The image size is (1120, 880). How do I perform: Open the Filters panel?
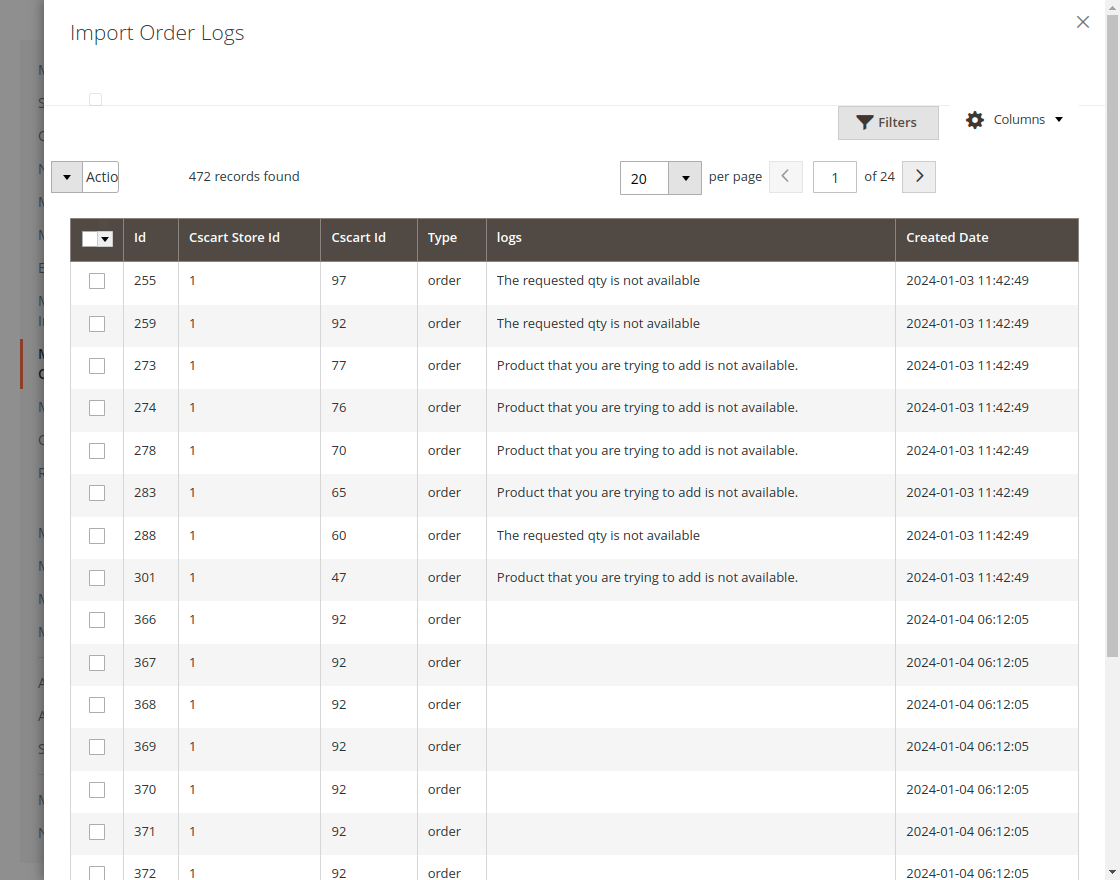pyautogui.click(x=887, y=122)
